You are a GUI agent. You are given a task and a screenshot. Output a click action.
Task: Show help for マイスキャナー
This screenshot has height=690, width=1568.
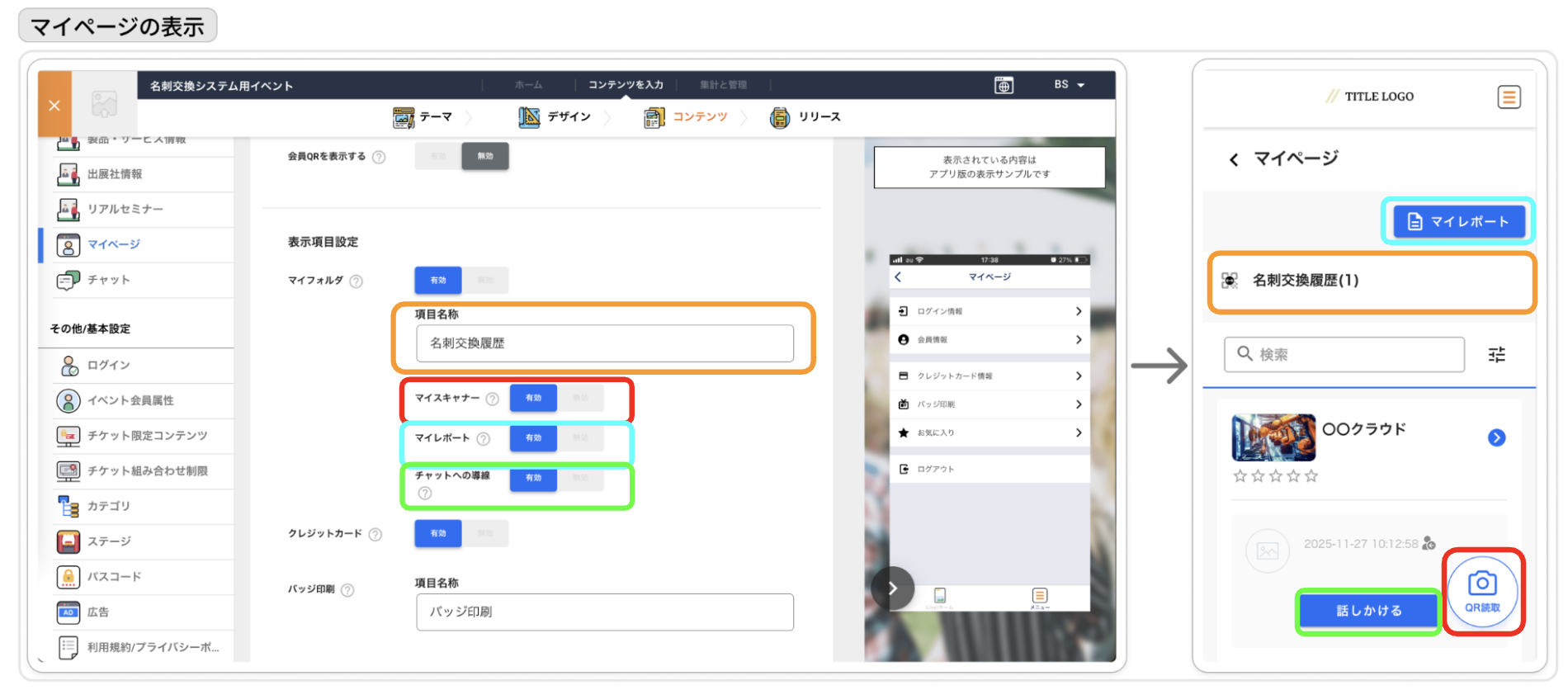click(x=493, y=399)
